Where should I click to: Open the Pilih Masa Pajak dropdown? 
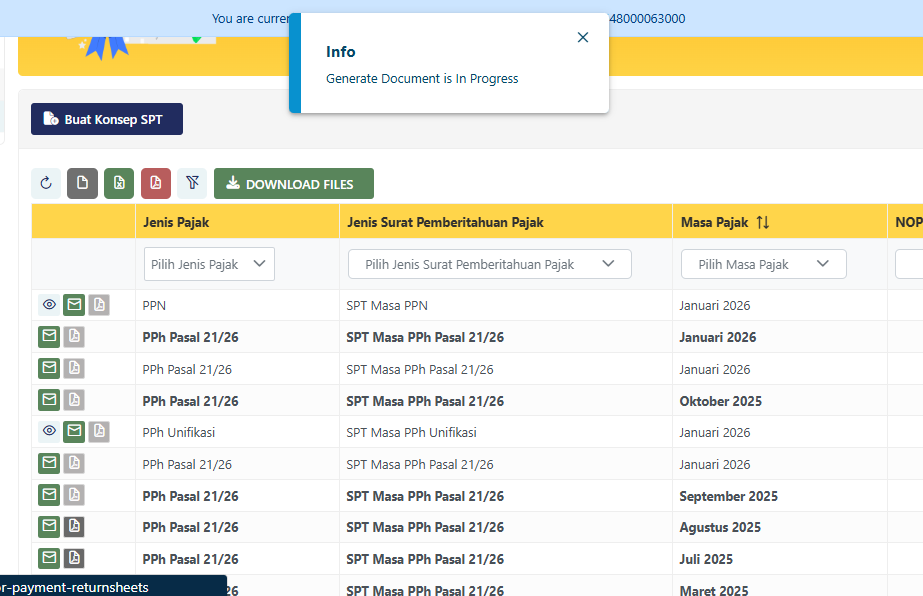(763, 264)
